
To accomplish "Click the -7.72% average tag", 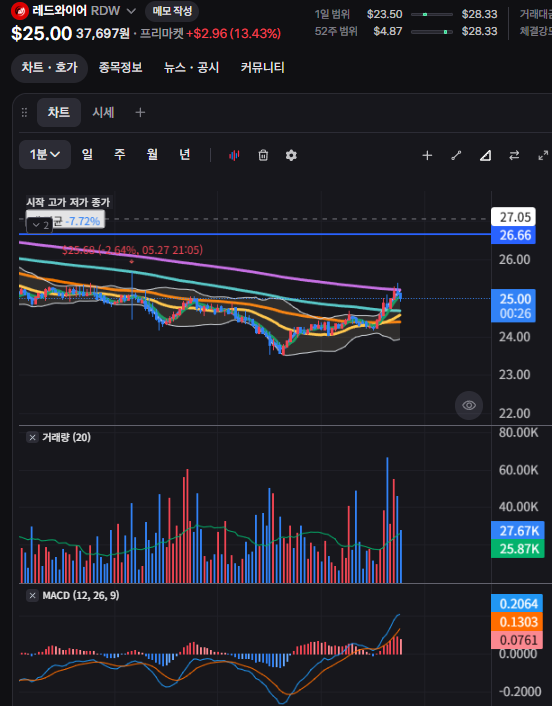I will pos(82,222).
